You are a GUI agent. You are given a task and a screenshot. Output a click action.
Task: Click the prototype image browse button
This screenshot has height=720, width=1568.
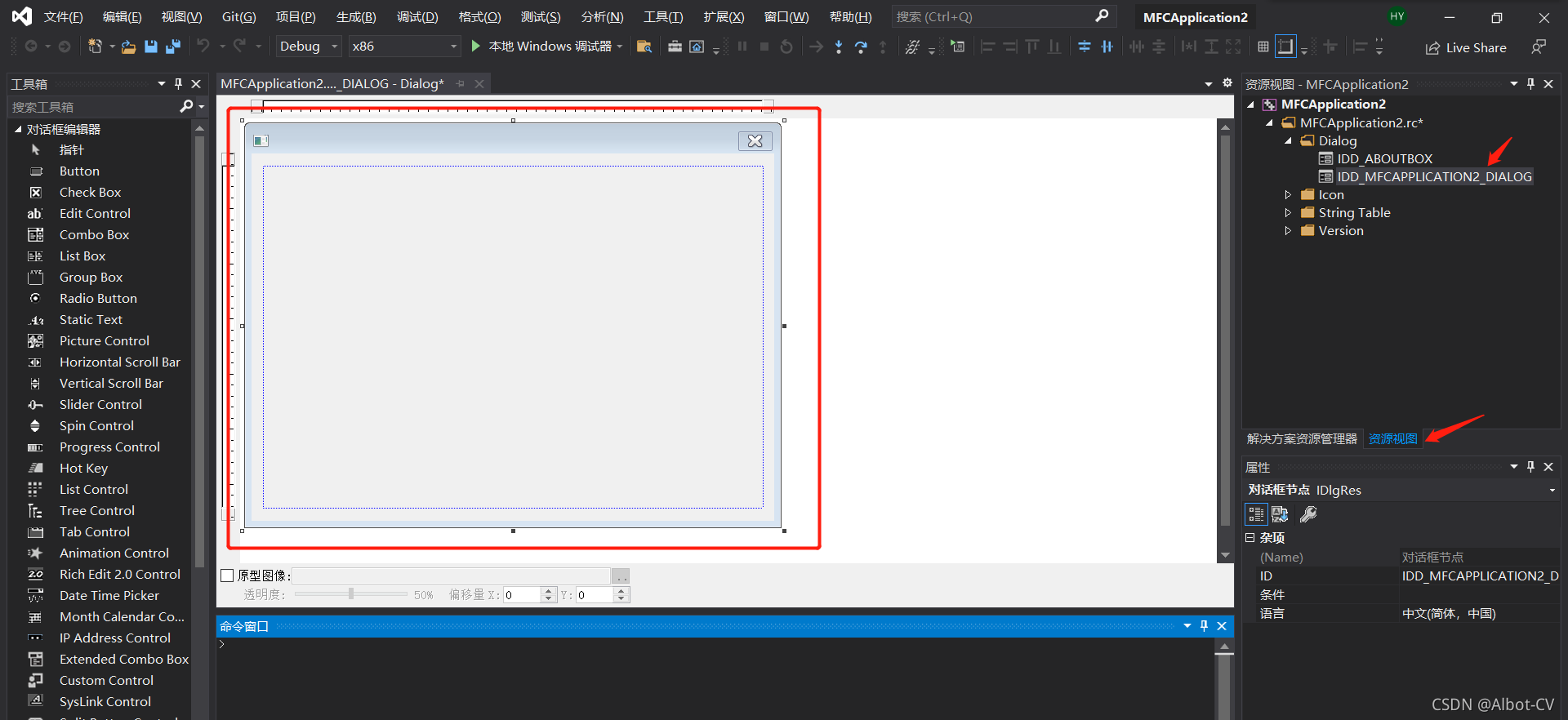pos(621,576)
